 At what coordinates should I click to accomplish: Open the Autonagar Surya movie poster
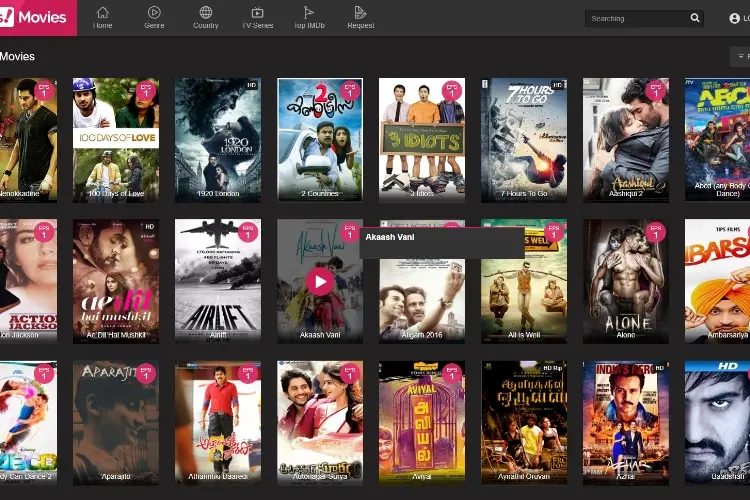click(x=320, y=423)
